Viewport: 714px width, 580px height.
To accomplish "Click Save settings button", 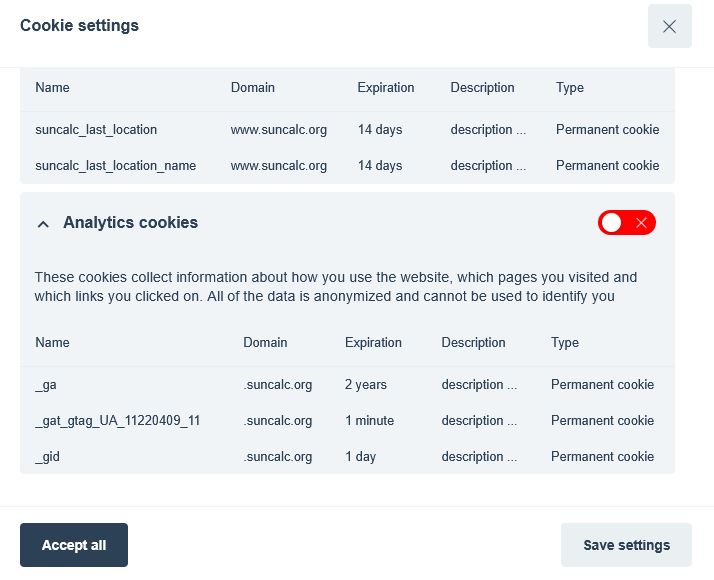I will click(x=626, y=545).
